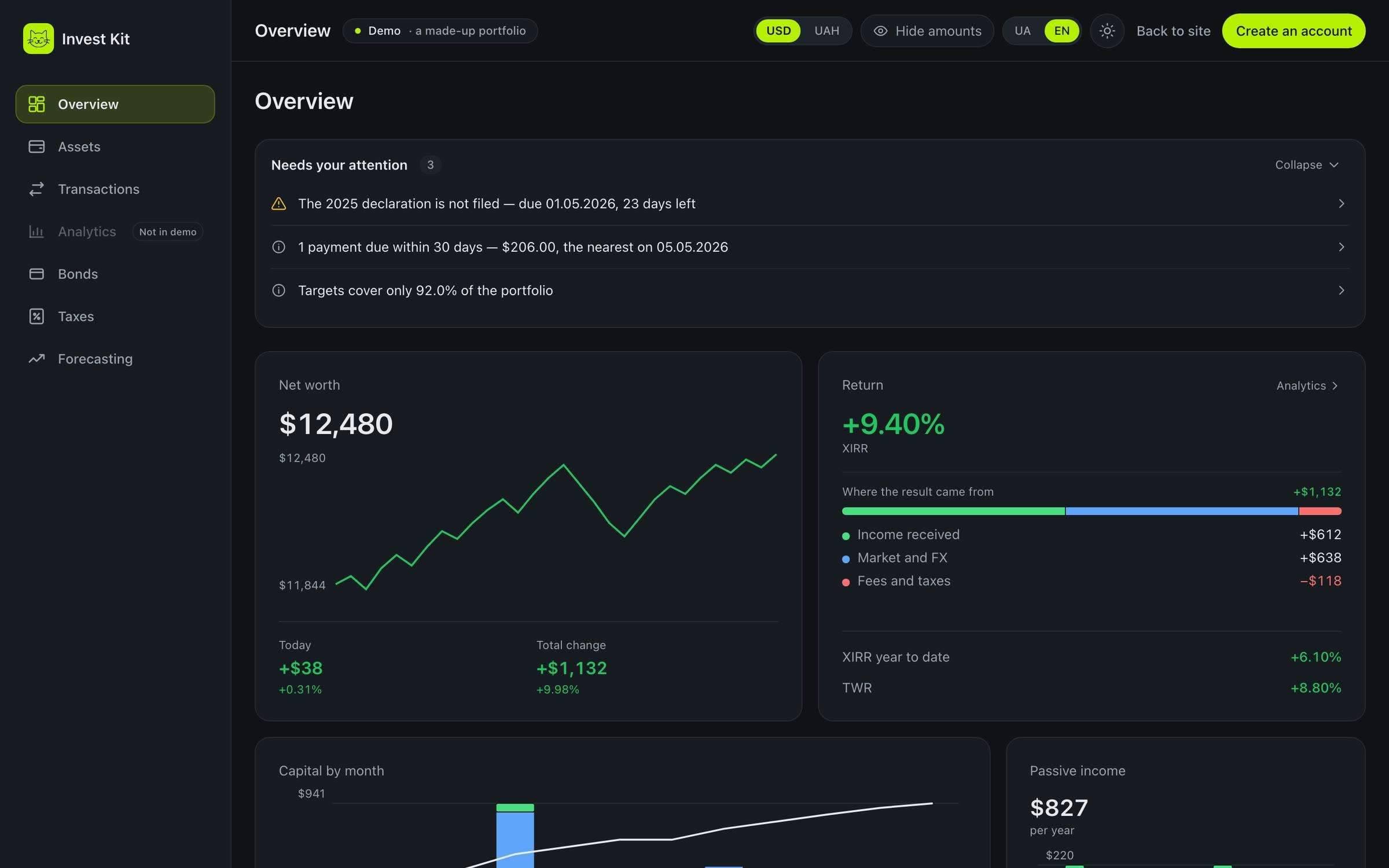Toggle Hide amounts

pos(927,31)
